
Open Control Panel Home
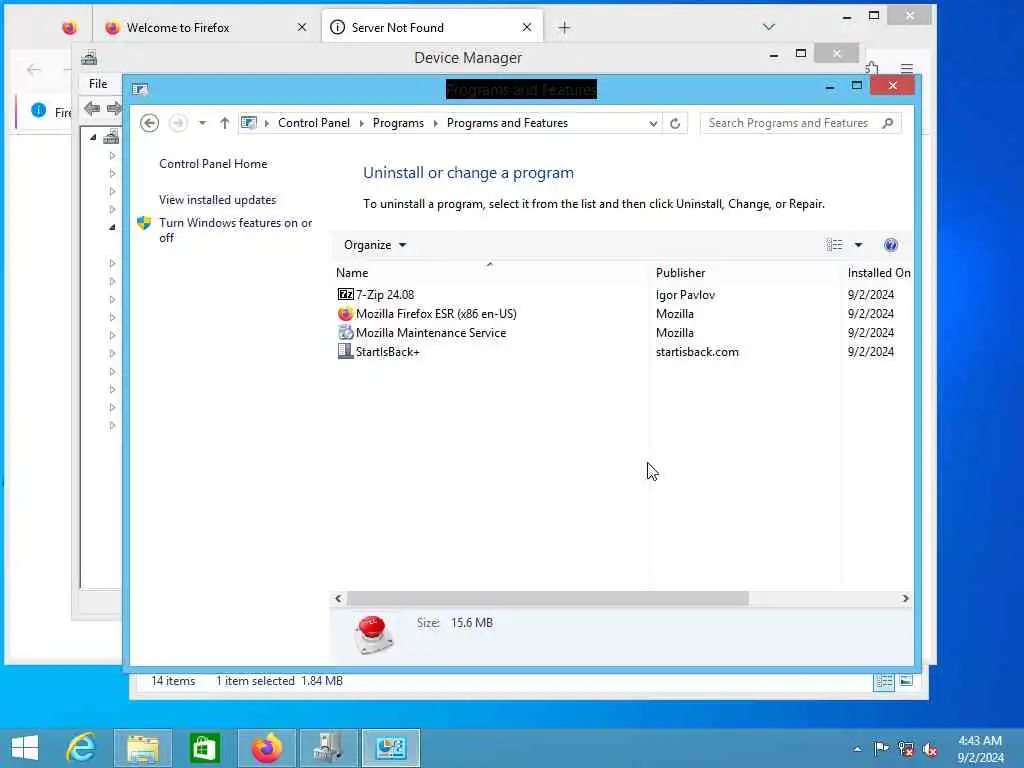coord(213,164)
